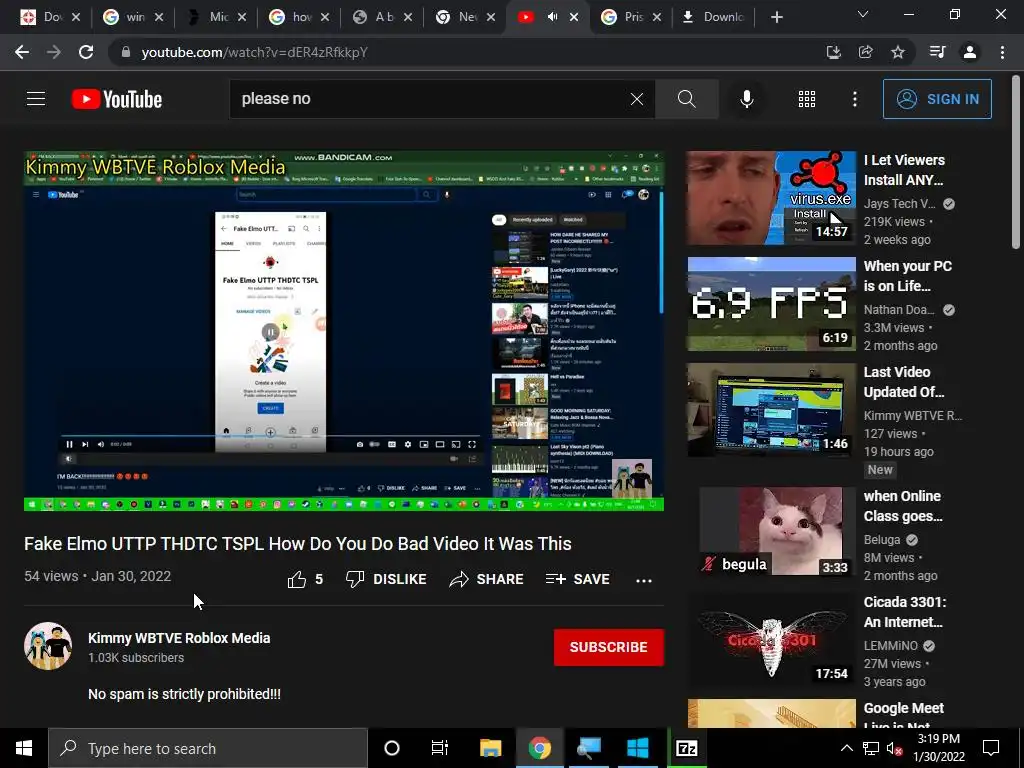The image size is (1024, 768).
Task: Open the tab search chevron
Action: [x=863, y=14]
